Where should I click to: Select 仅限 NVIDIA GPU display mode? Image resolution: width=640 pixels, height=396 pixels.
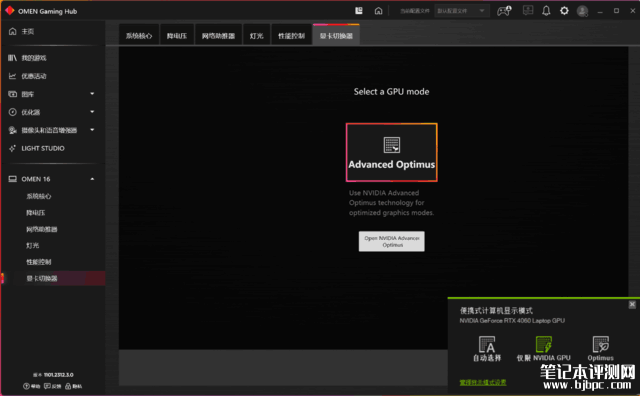pyautogui.click(x=544, y=349)
